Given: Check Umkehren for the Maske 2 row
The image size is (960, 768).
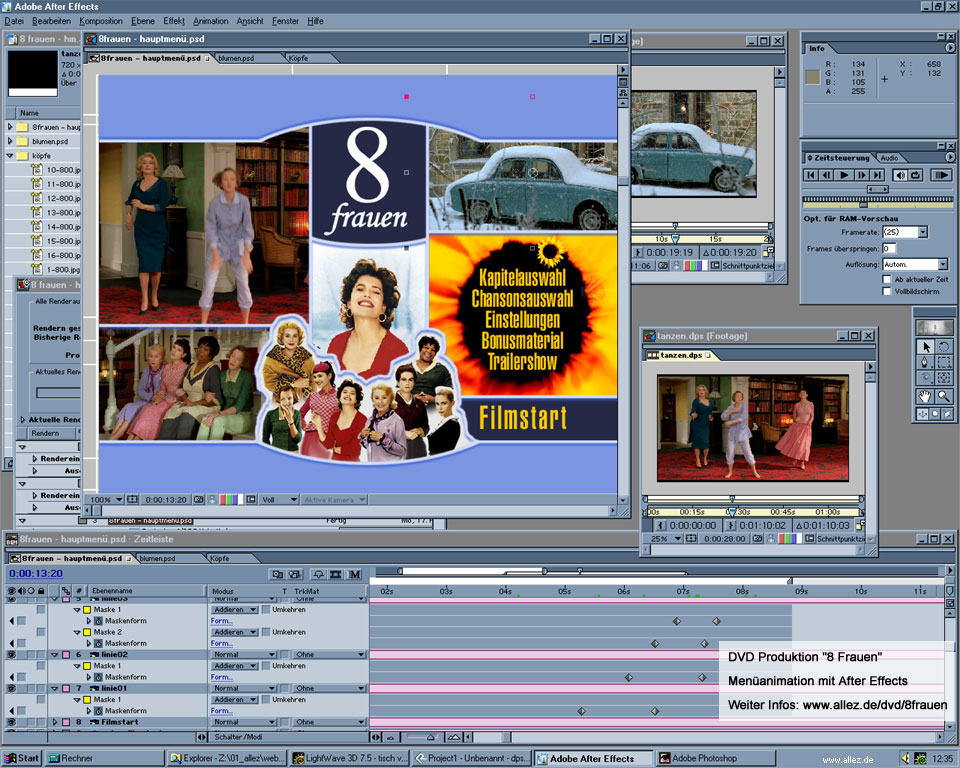Looking at the screenshot, I should (266, 632).
